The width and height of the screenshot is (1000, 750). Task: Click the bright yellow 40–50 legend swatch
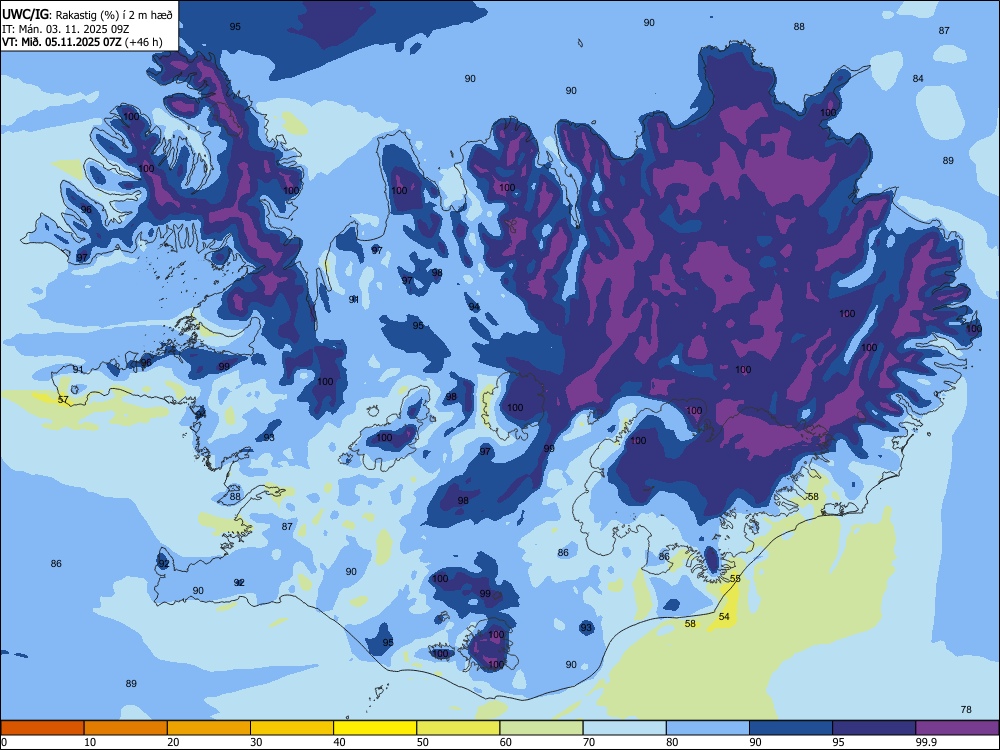point(375,728)
